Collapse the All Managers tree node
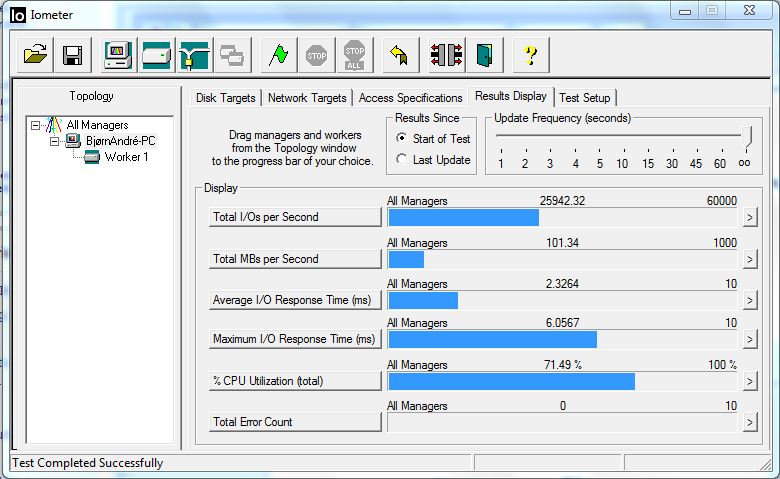This screenshot has width=780, height=479. [x=35, y=125]
